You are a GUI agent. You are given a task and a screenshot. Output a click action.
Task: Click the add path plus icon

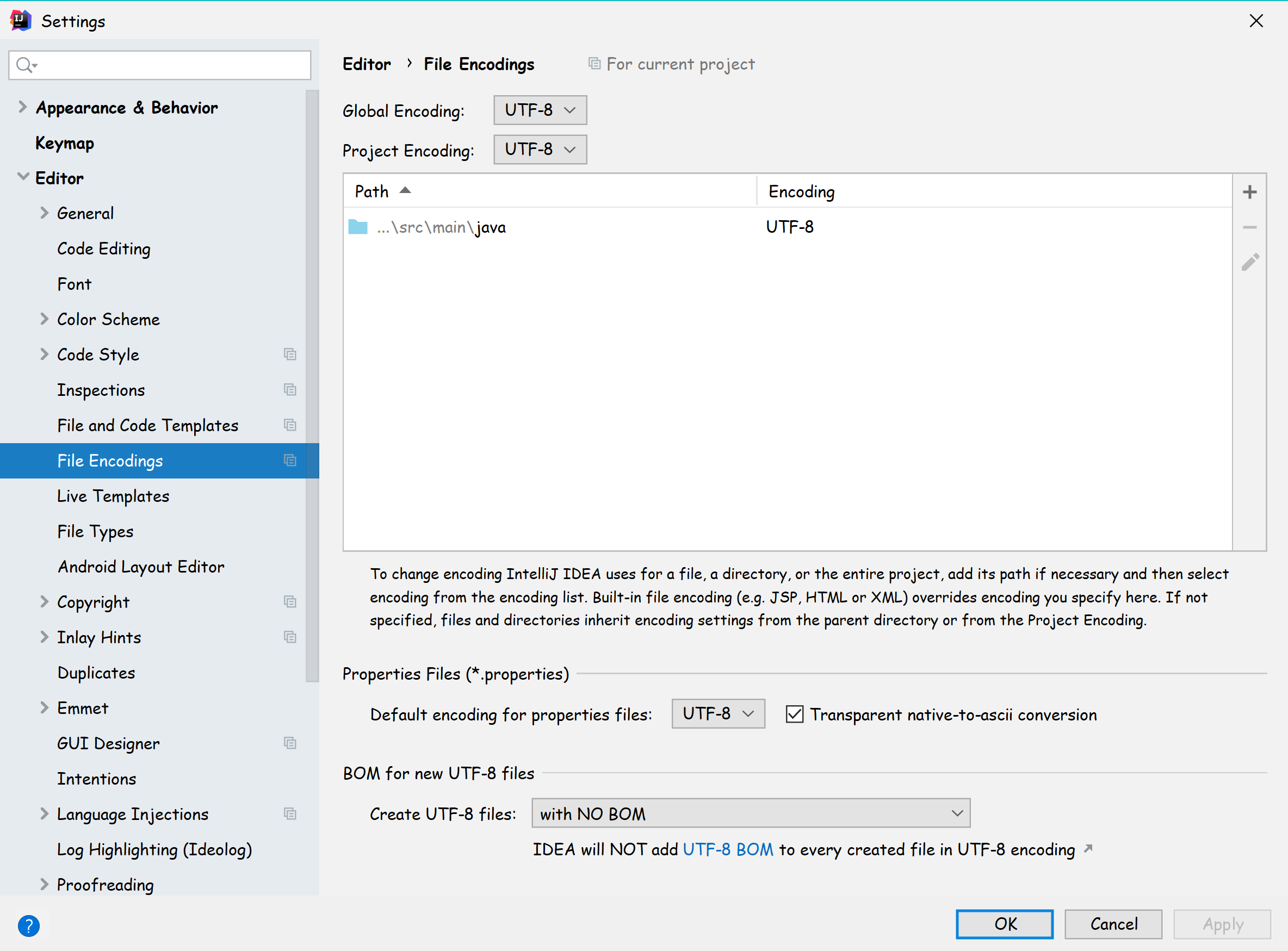pyautogui.click(x=1249, y=192)
